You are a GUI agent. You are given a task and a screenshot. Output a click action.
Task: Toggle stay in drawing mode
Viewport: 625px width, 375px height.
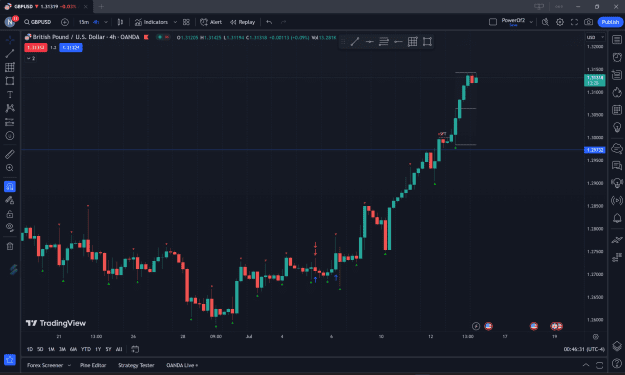(10, 200)
